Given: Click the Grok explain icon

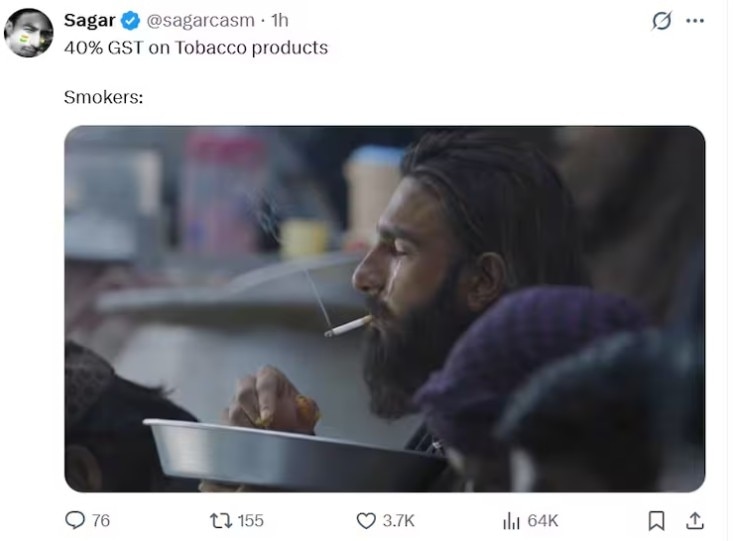Looking at the screenshot, I should click(661, 21).
